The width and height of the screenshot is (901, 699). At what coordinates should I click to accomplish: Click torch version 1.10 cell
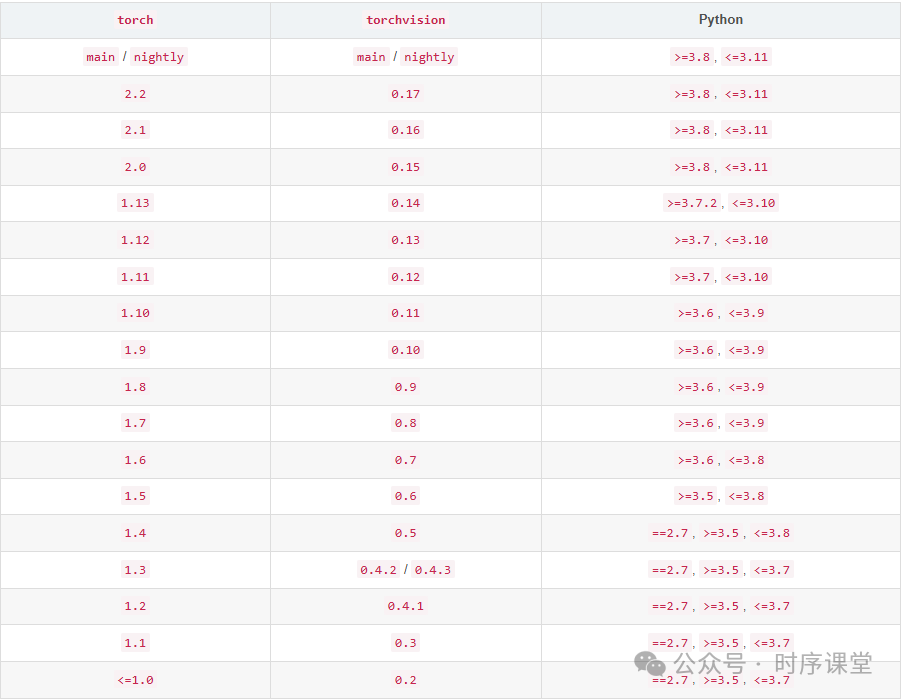[x=135, y=313]
